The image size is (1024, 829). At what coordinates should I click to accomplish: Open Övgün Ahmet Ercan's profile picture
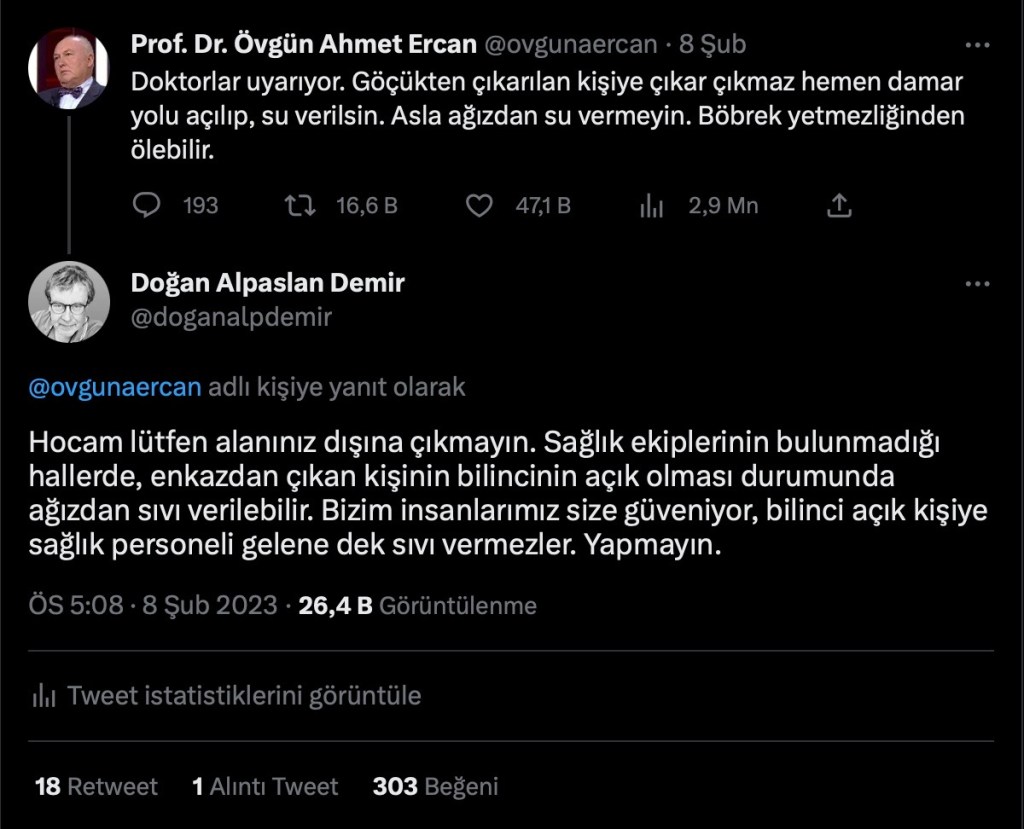[73, 69]
